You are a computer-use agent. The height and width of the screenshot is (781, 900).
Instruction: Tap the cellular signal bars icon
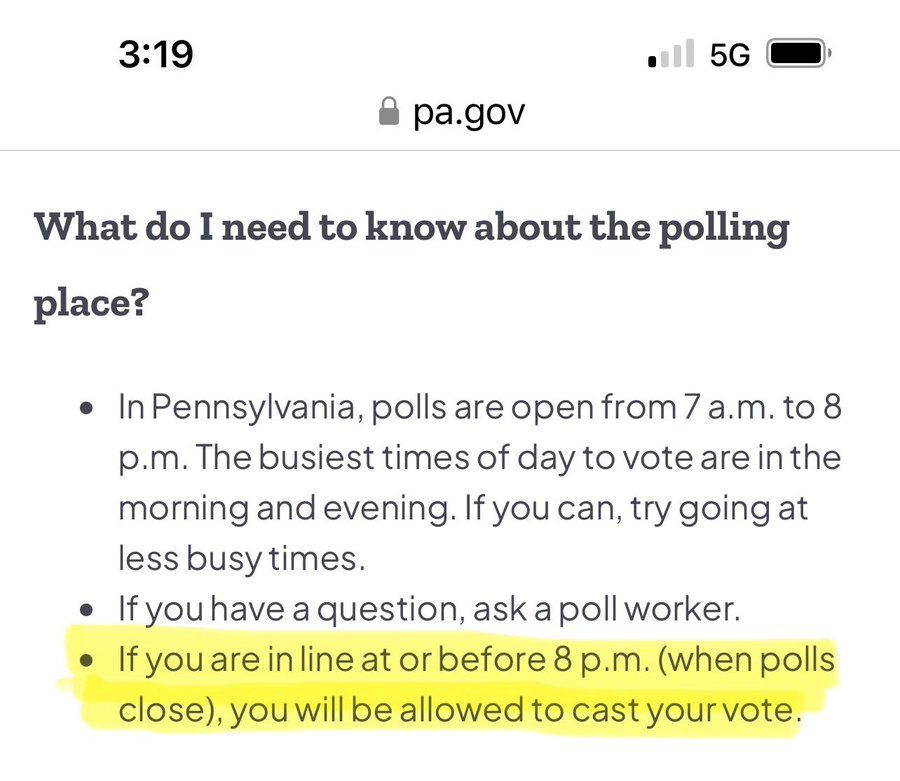point(671,55)
